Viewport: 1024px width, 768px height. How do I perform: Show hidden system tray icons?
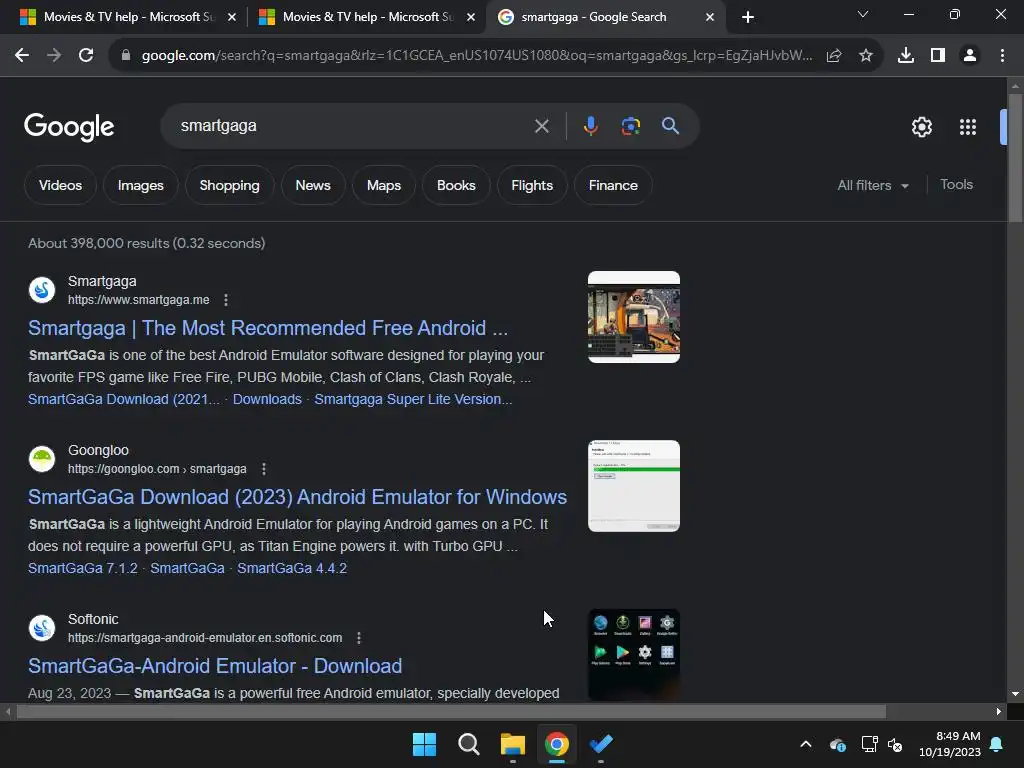pos(806,744)
